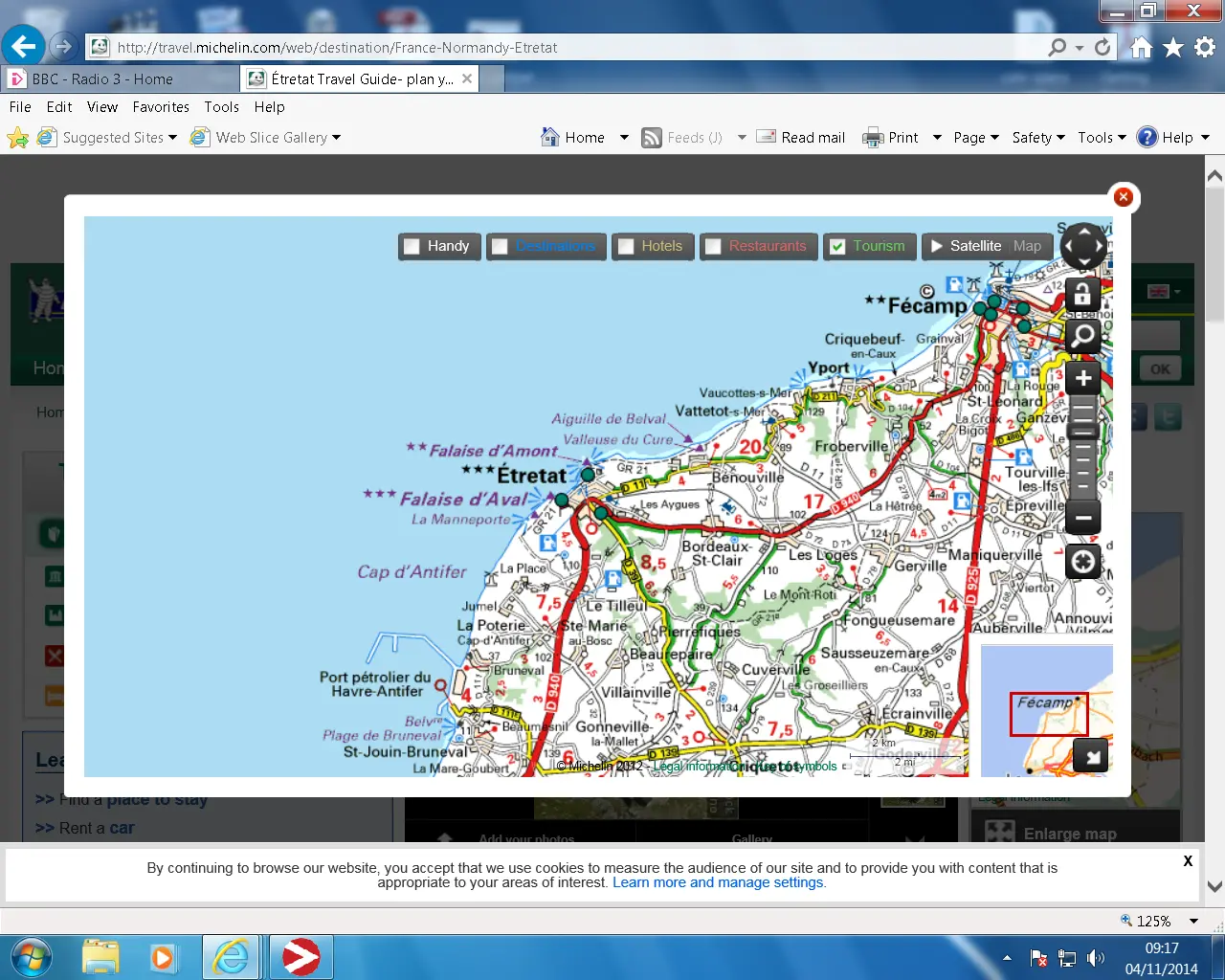Open the command bar Tools dropdown
The image size is (1225, 980).
[x=1102, y=138]
